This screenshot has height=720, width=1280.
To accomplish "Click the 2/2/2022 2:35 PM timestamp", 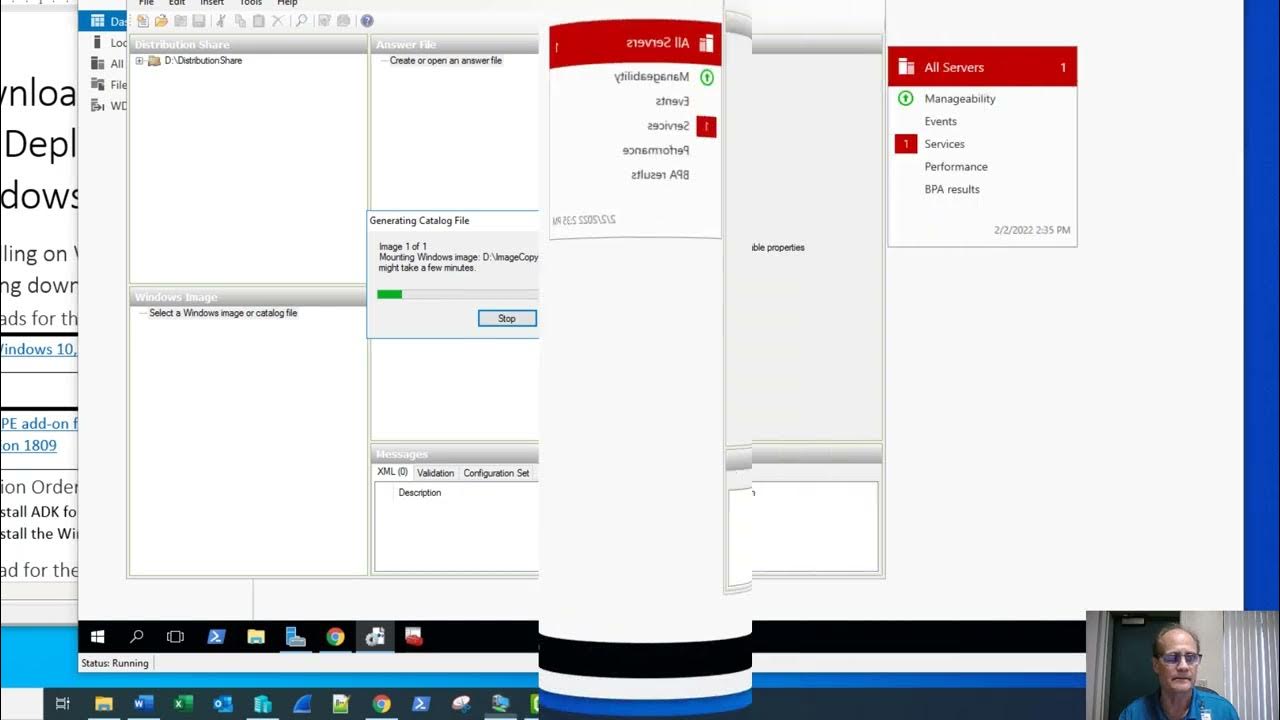I will (1032, 230).
